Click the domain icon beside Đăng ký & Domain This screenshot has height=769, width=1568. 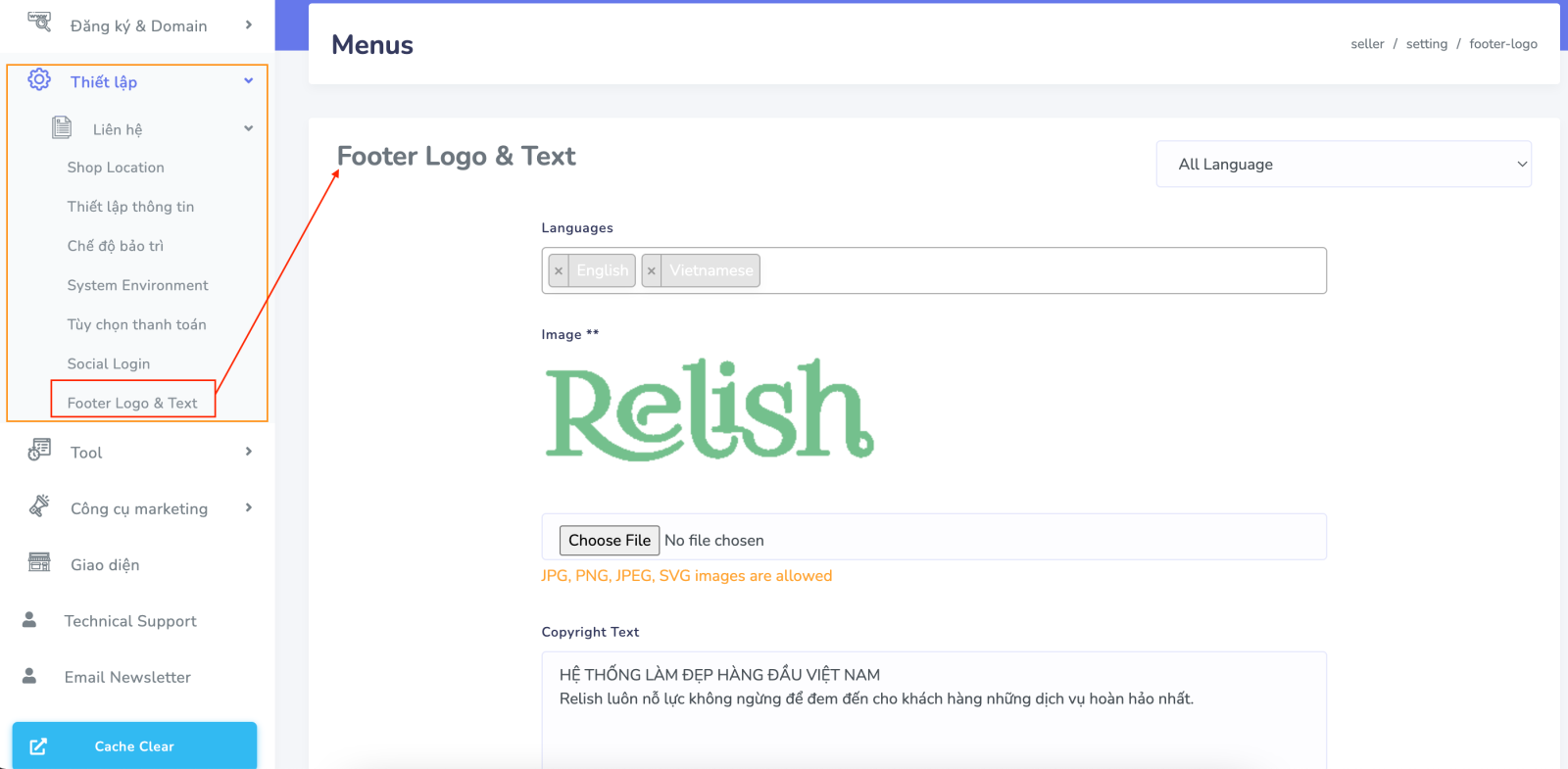(x=39, y=23)
